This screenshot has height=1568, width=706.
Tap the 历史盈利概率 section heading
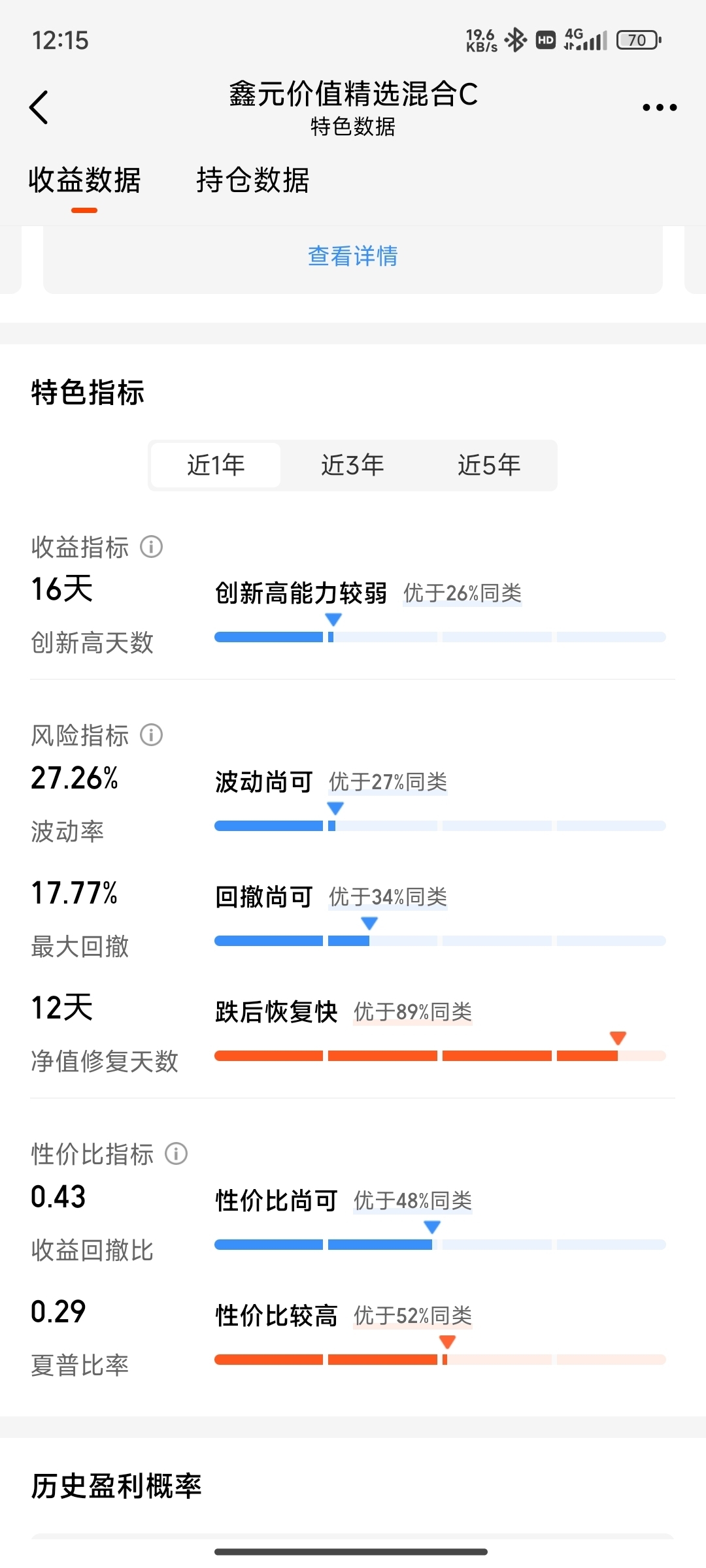pyautogui.click(x=116, y=1486)
